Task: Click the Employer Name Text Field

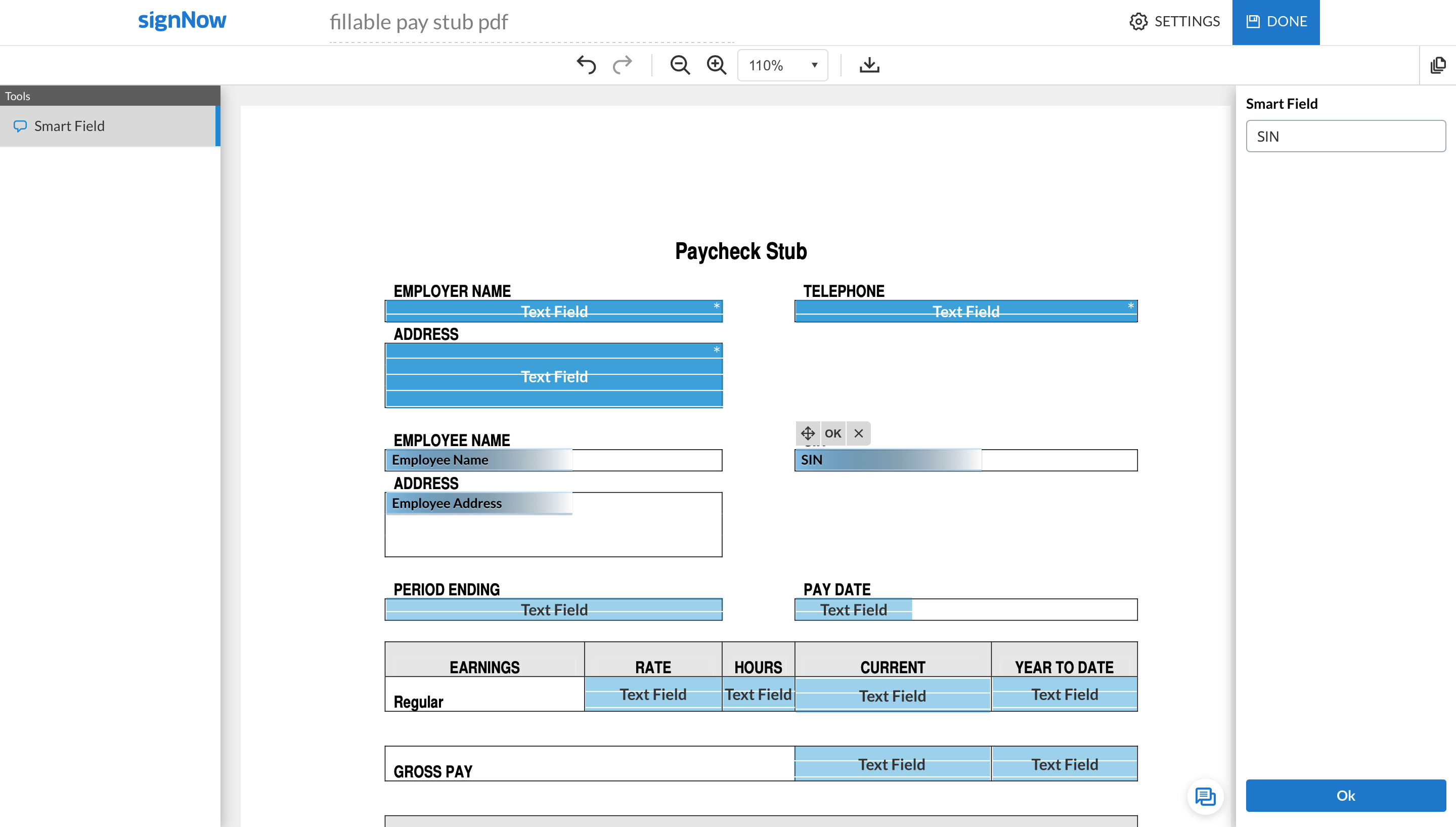Action: pyautogui.click(x=554, y=312)
